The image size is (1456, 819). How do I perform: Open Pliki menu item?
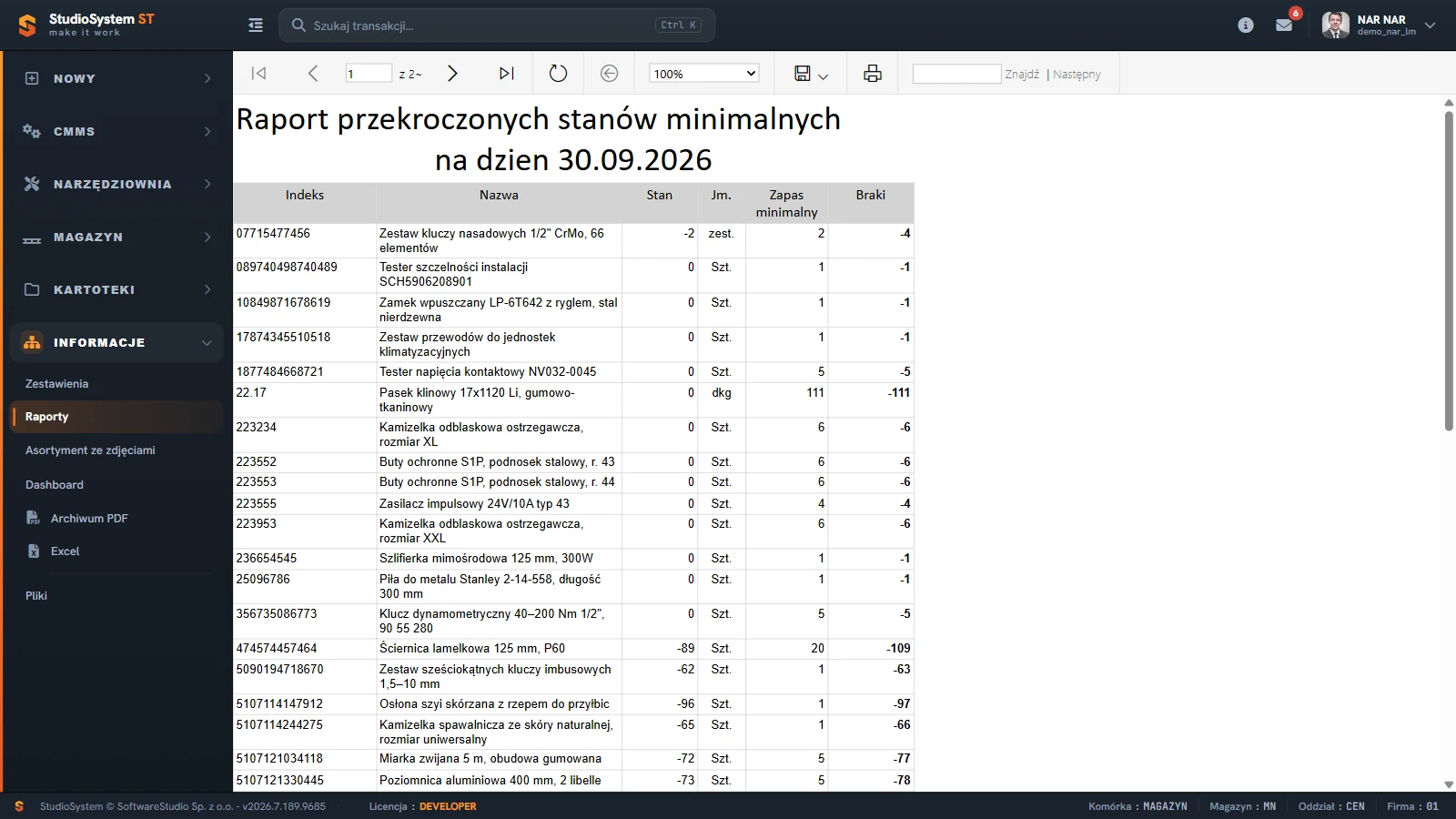pyautogui.click(x=36, y=595)
